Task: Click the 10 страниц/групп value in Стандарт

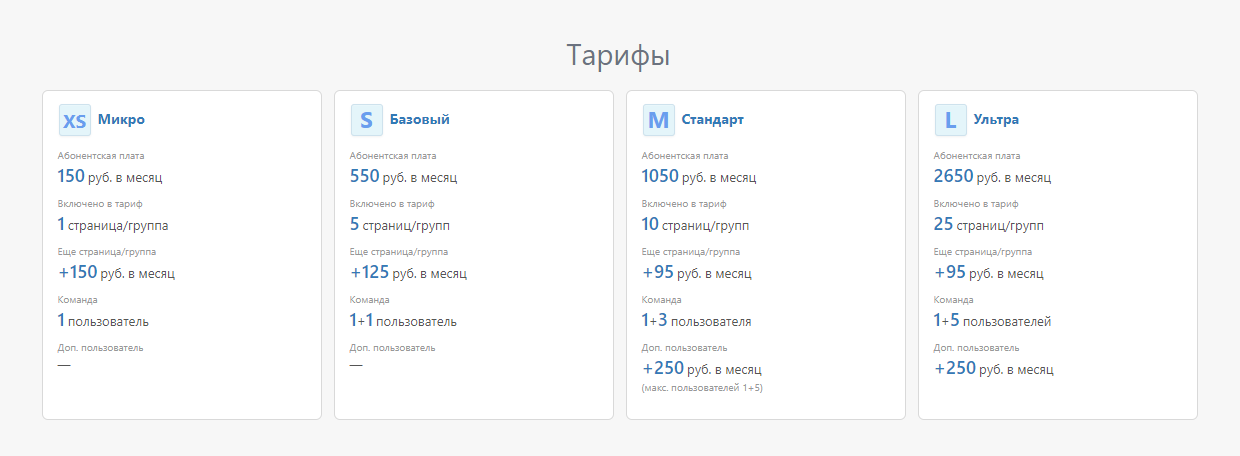Action: point(694,224)
